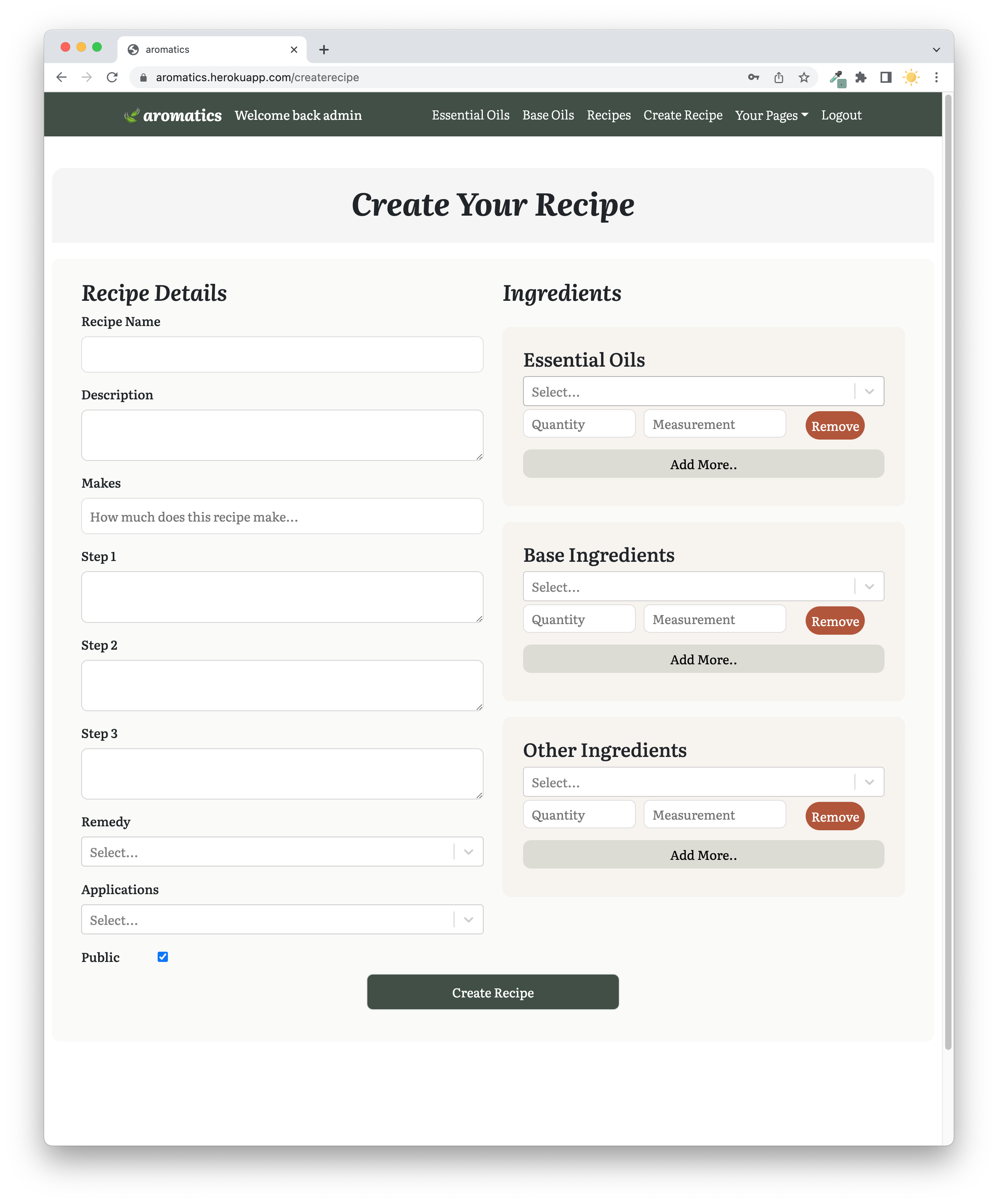Open the saved passwords key icon
This screenshot has height=1204, width=998.
753,77
